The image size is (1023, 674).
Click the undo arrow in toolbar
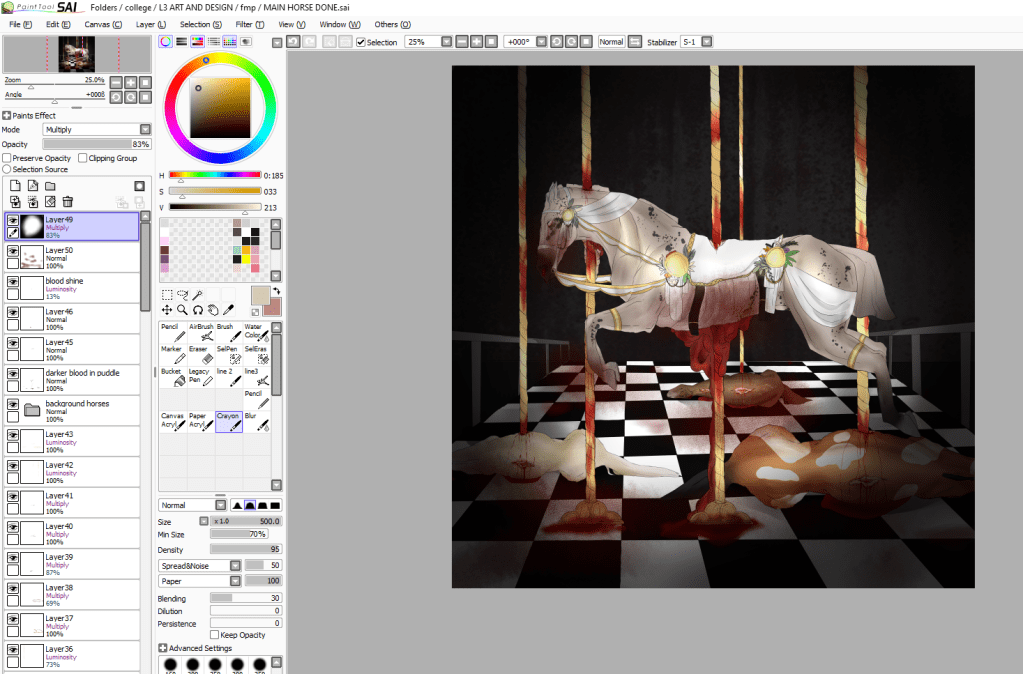[292, 42]
